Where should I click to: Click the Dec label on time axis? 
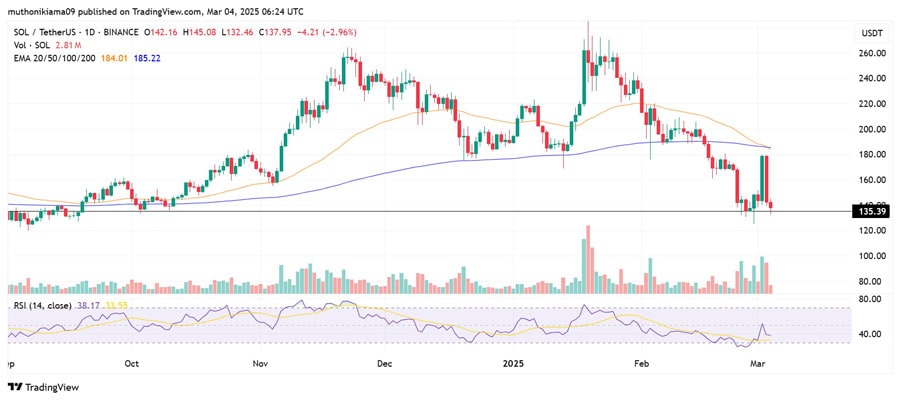coord(385,364)
